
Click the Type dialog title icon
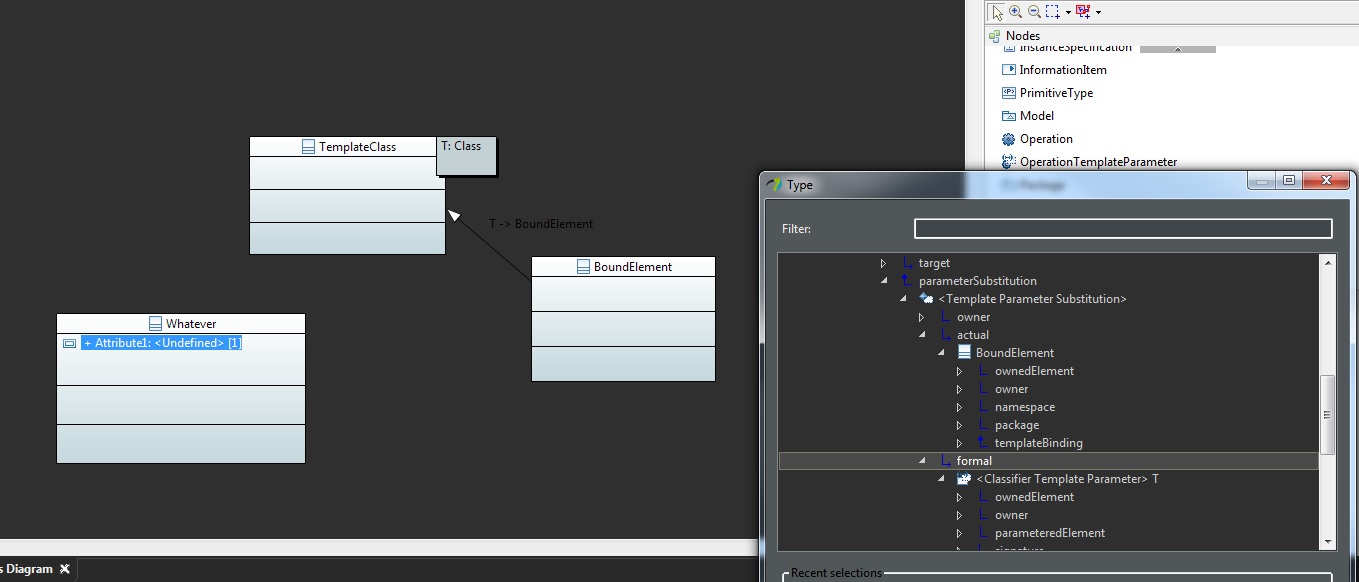(x=774, y=184)
